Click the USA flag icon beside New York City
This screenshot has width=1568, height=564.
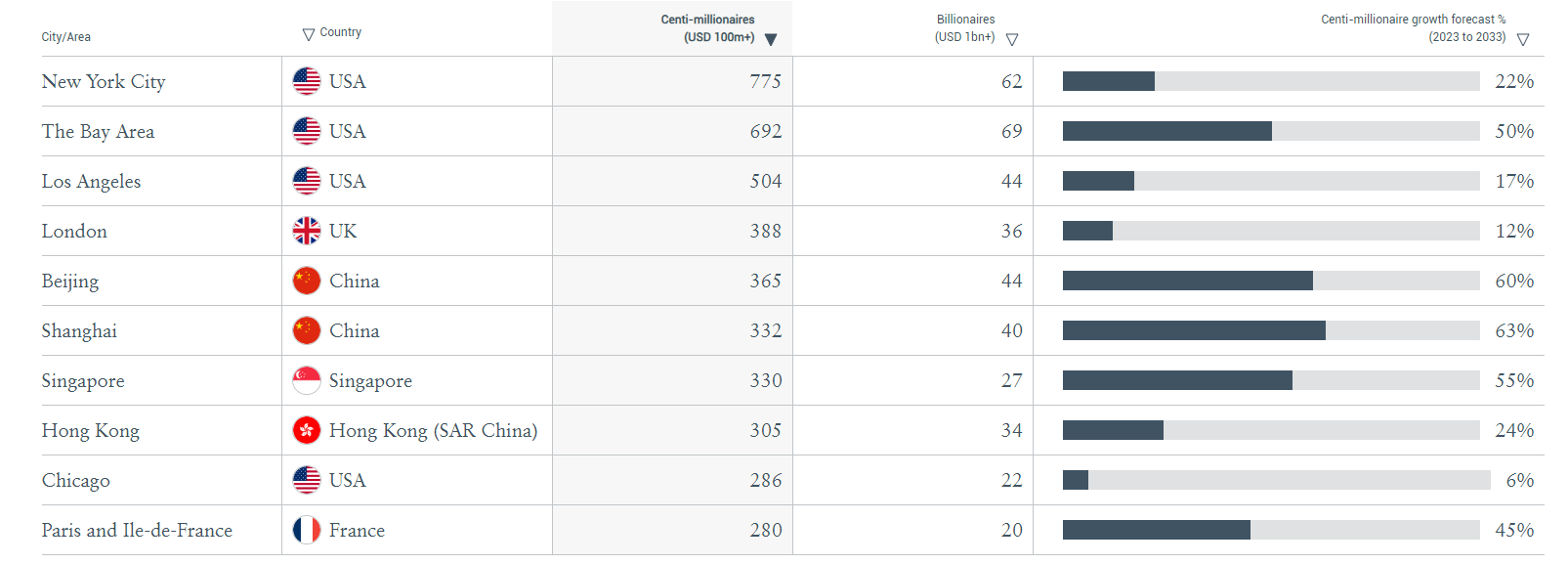click(x=306, y=81)
